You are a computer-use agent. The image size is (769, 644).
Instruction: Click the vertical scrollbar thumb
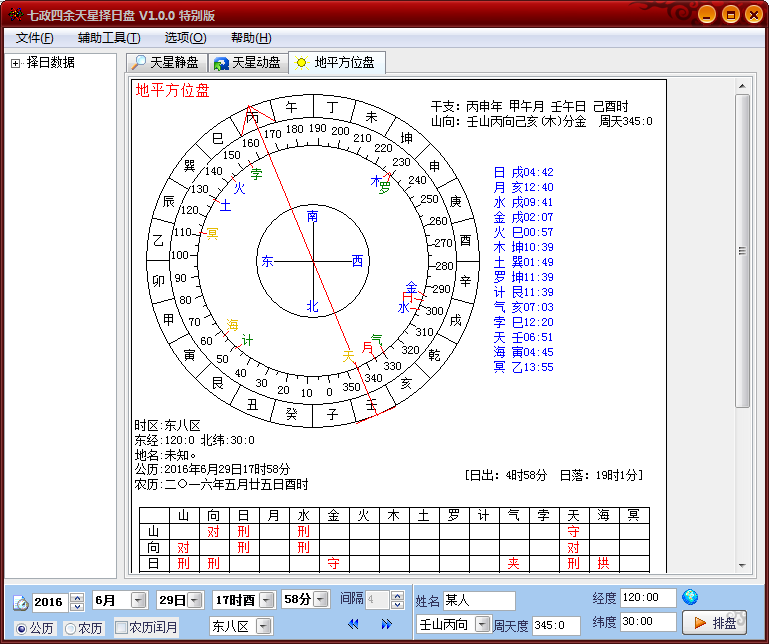pos(742,251)
